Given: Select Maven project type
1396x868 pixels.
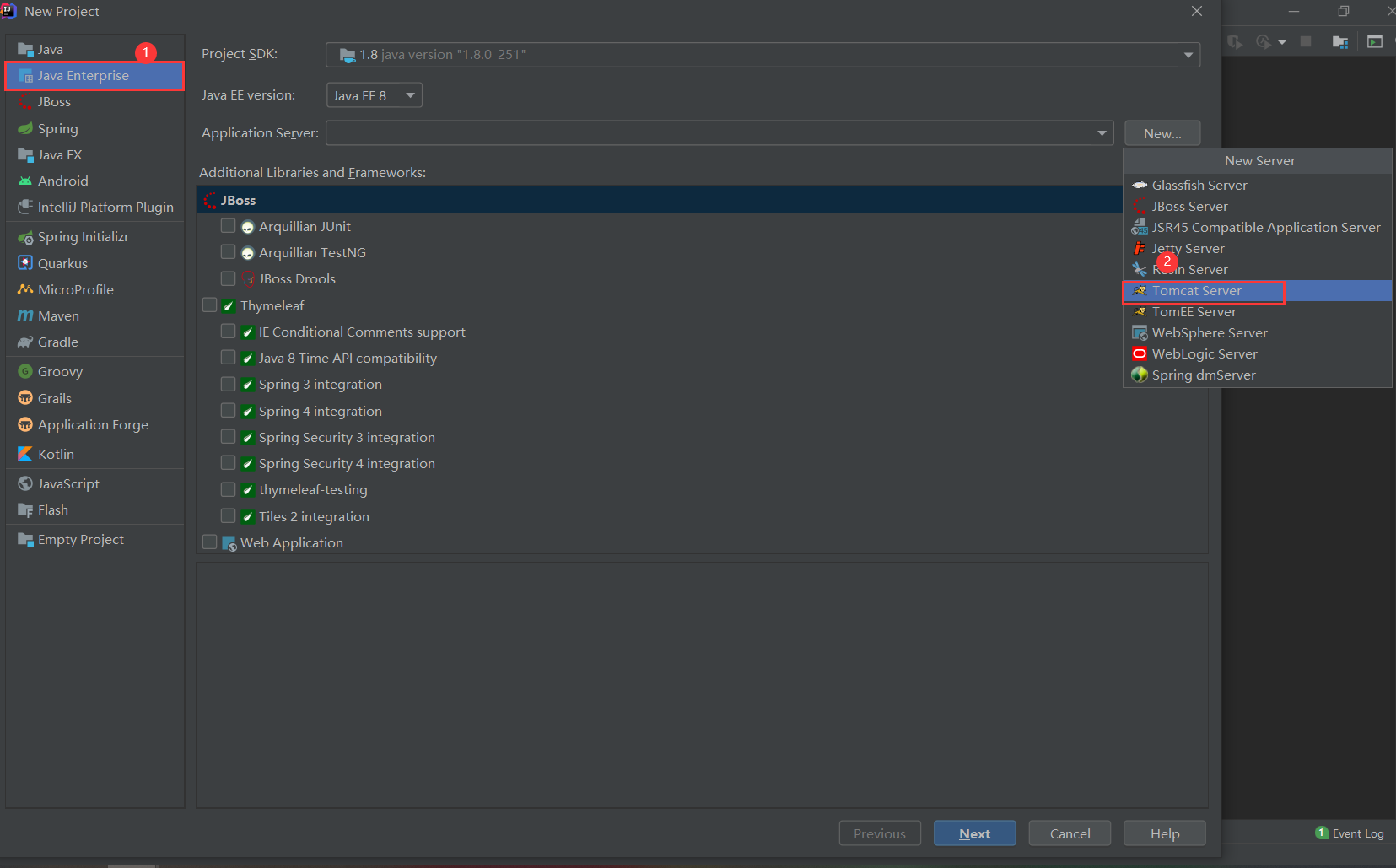Looking at the screenshot, I should coord(94,315).
